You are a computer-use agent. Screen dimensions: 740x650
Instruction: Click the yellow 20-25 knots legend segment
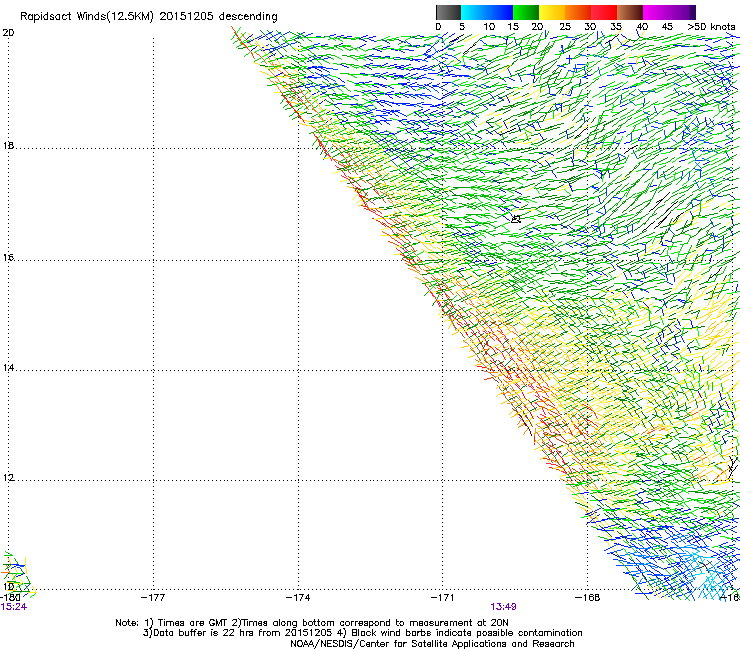(x=552, y=12)
